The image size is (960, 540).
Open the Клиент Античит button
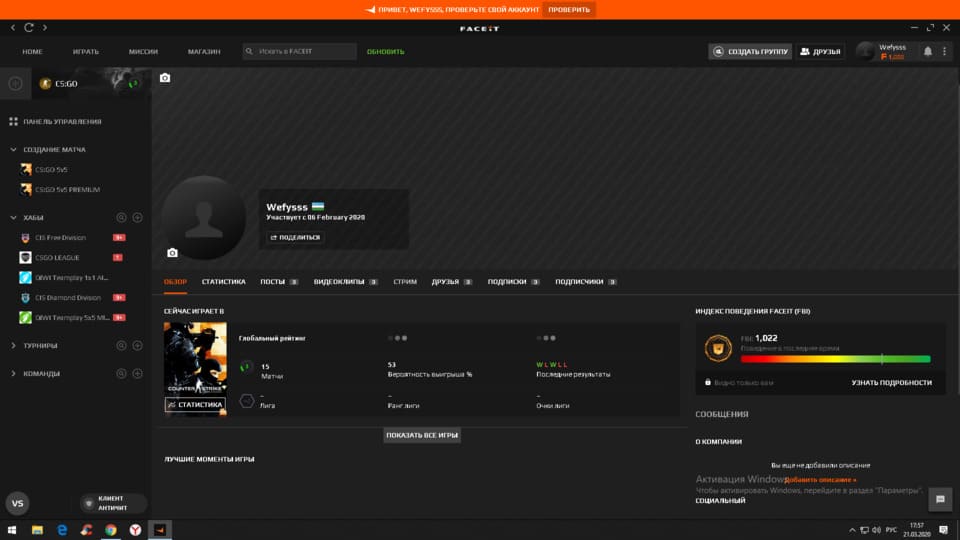113,503
